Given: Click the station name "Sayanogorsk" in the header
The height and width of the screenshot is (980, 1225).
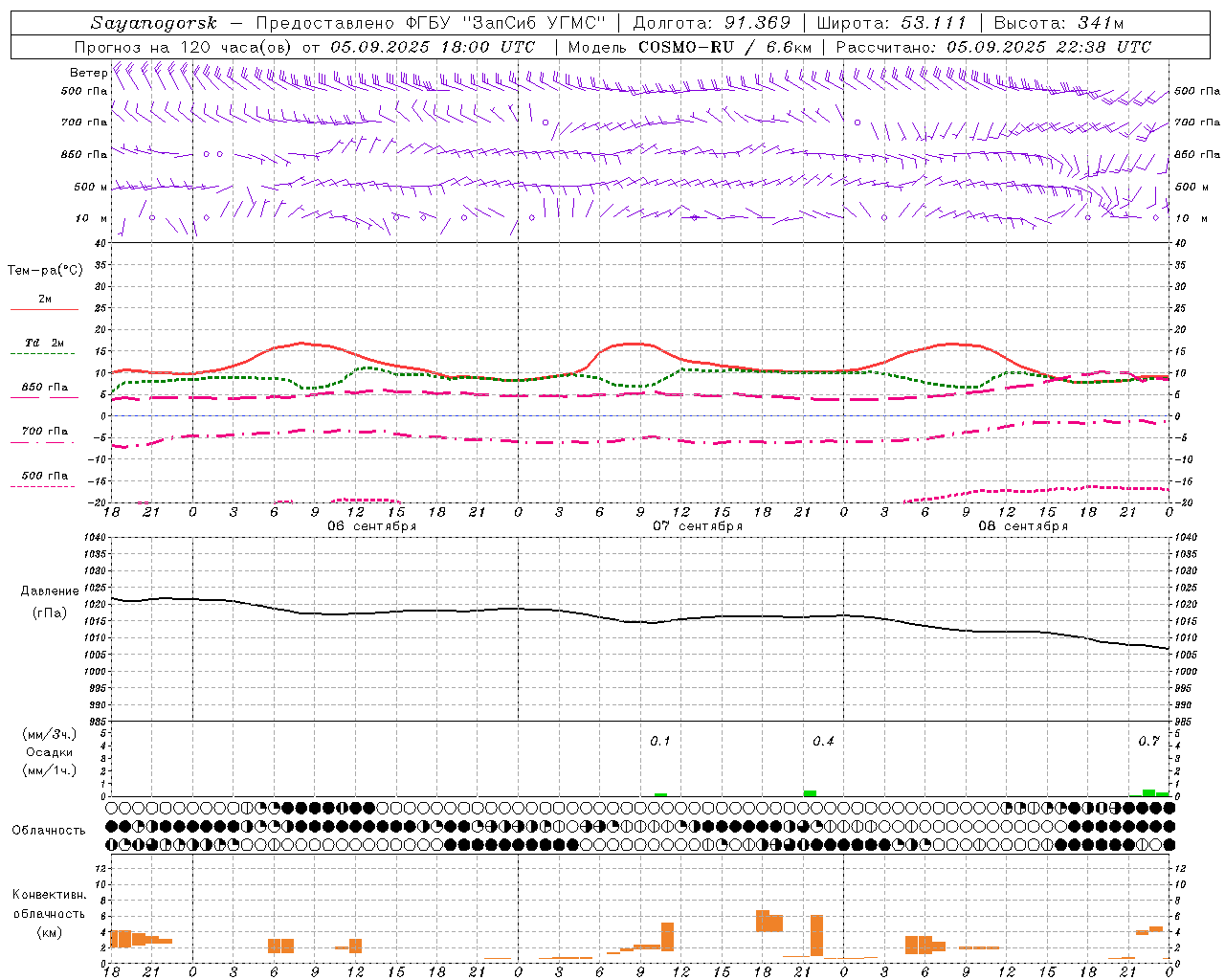Looking at the screenshot, I should tap(154, 24).
